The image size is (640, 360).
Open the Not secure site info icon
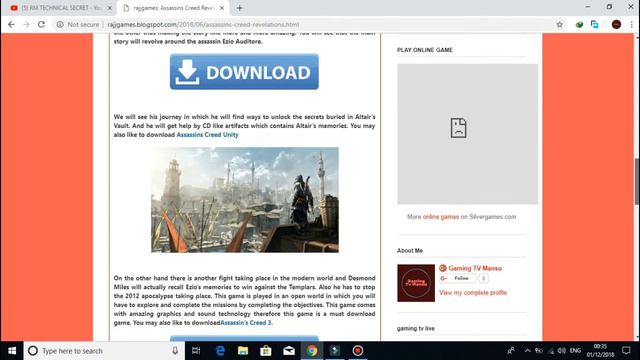coord(60,24)
